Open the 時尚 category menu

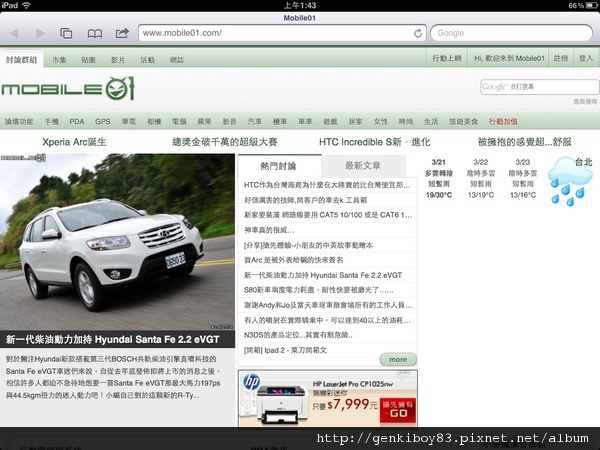(406, 122)
